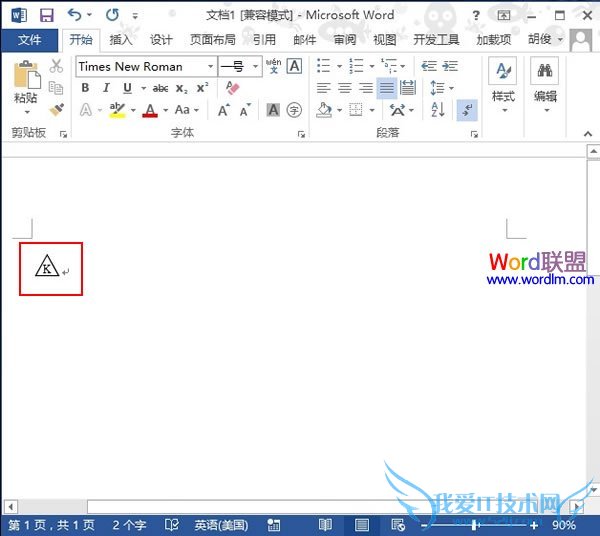The width and height of the screenshot is (600, 536).
Task: Apply character shading gray A
Action: [x=273, y=110]
